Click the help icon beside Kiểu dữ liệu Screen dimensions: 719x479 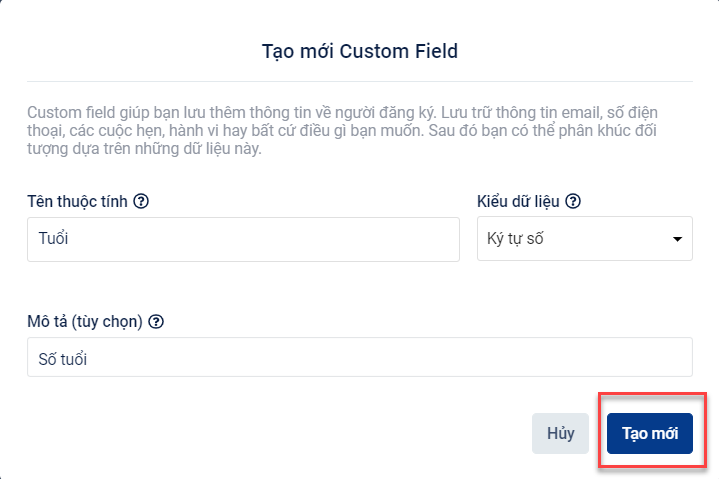574,201
